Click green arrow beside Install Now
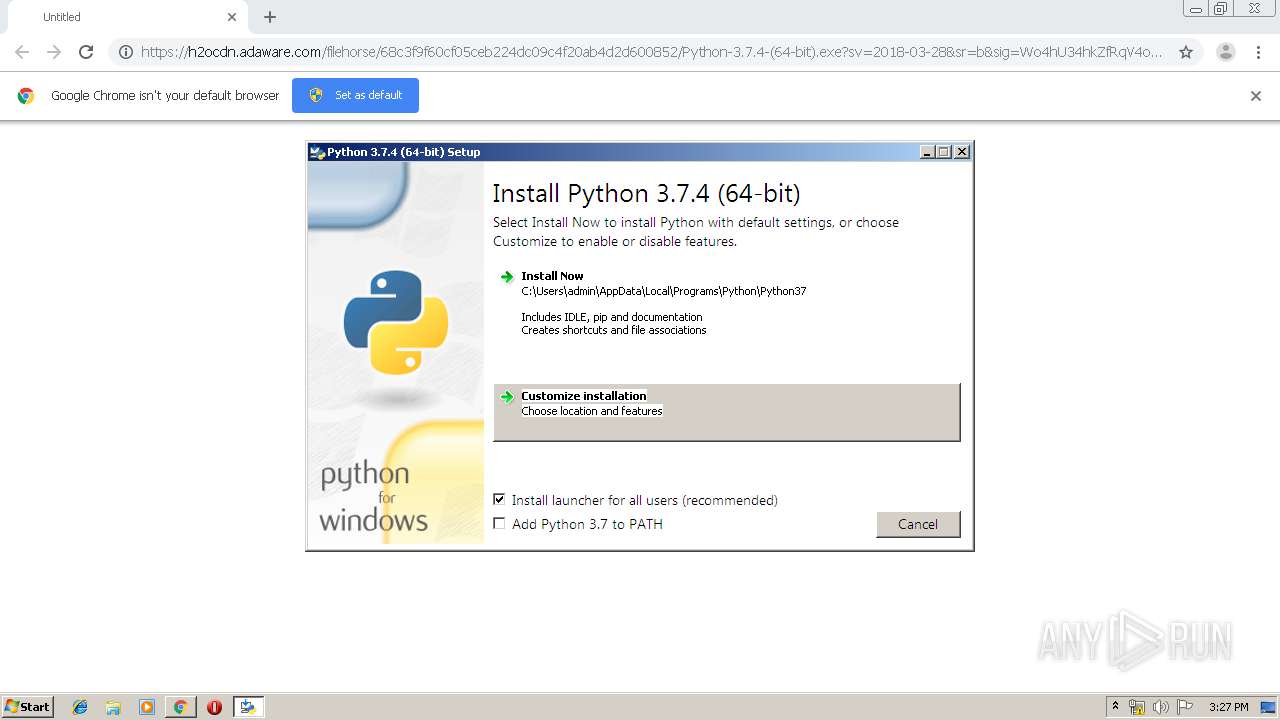The height and width of the screenshot is (720, 1280). tap(507, 276)
